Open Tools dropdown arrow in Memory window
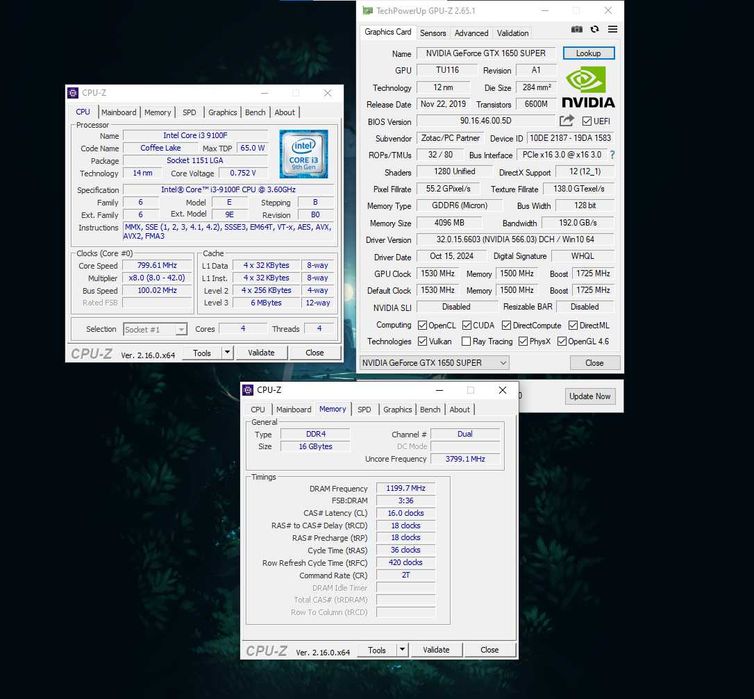Image resolution: width=754 pixels, height=699 pixels. [402, 649]
